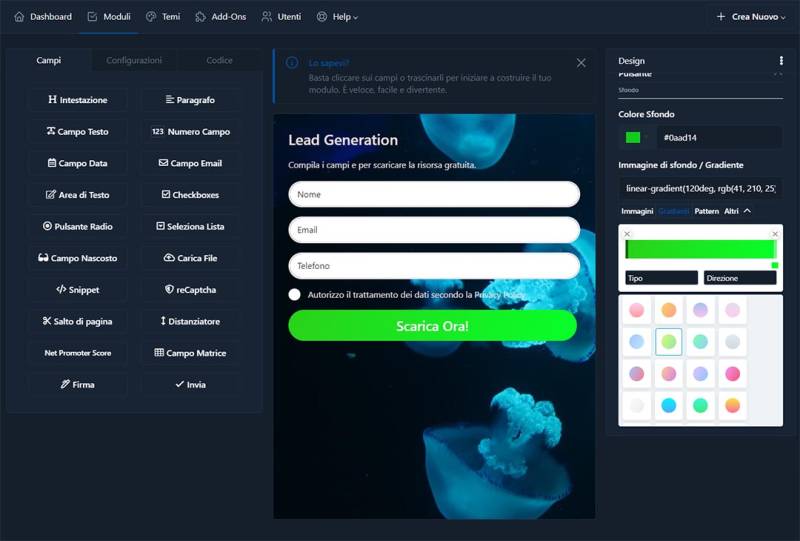This screenshot has height=541, width=800.
Task: Open the Moduli menu
Action: 109,17
